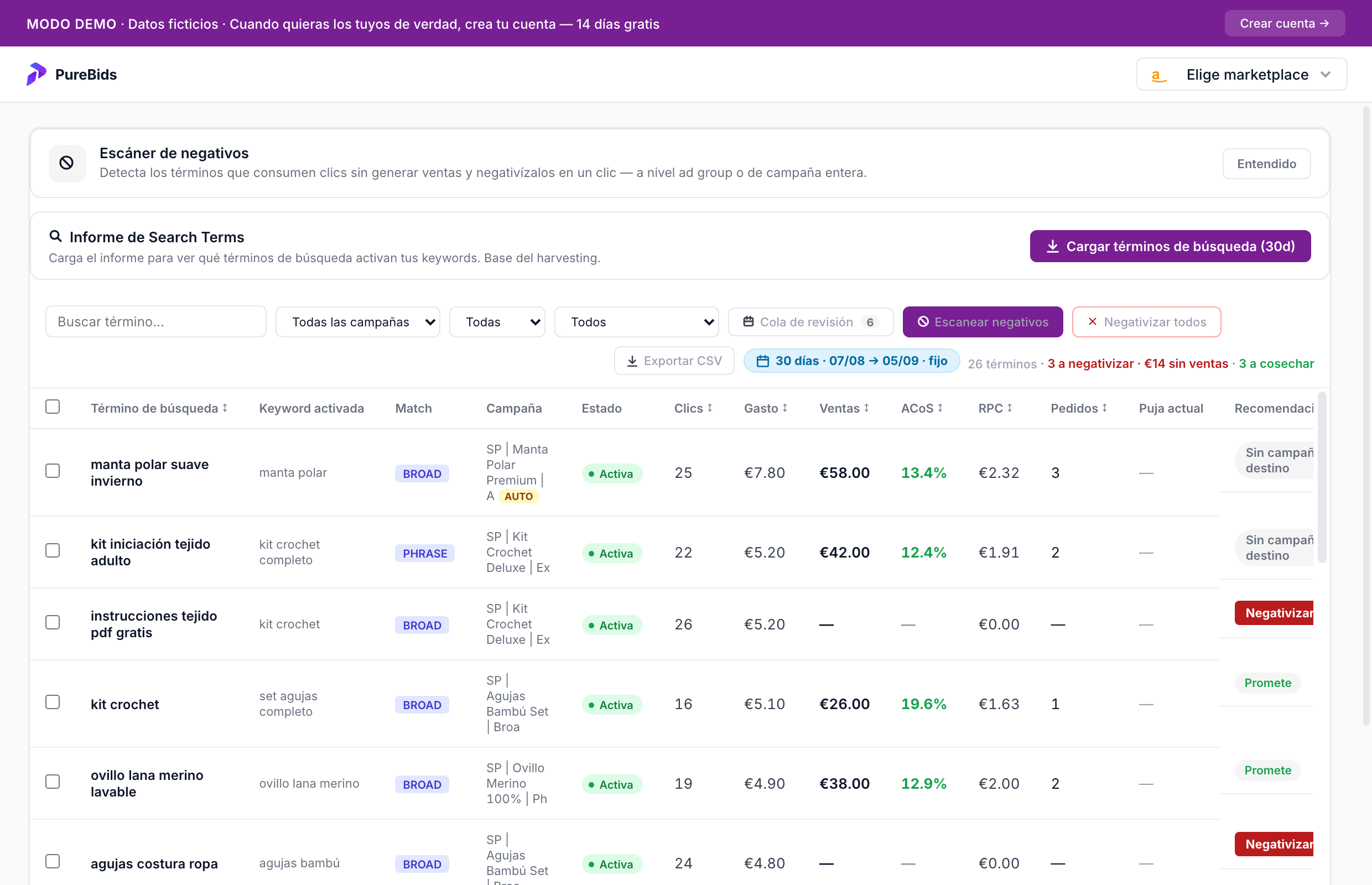Viewport: 1372px width, 885px height.
Task: Sort by Clics arrow icon
Action: coord(710,408)
